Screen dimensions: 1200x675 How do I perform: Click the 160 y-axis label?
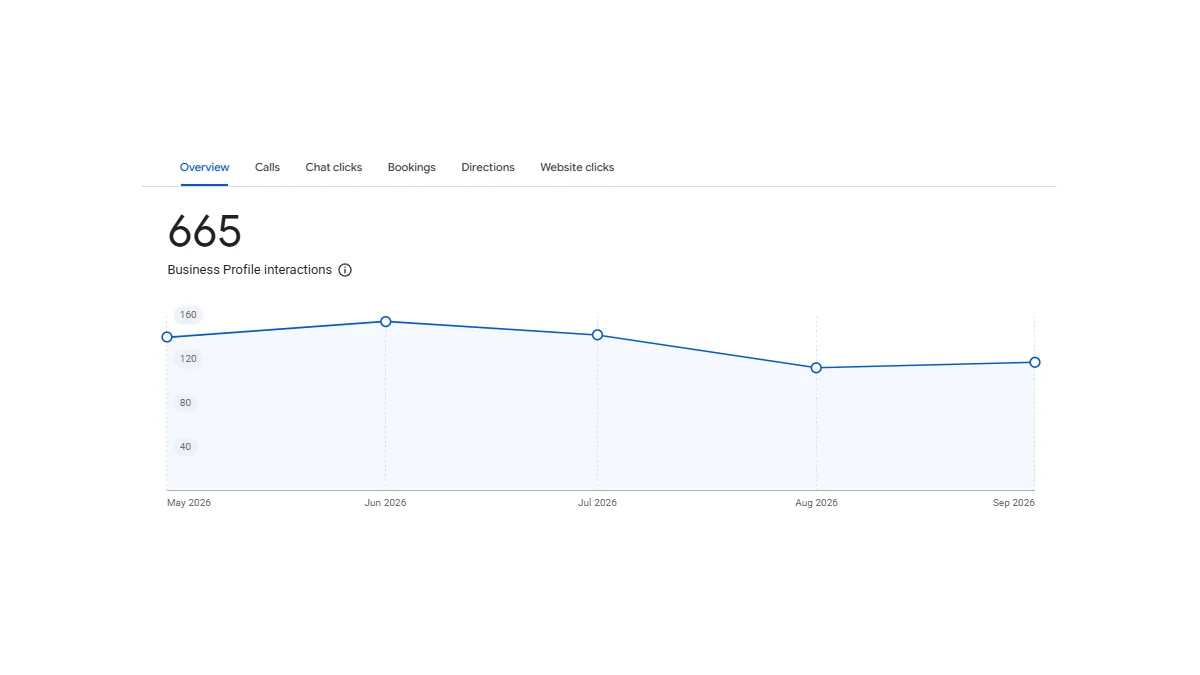pos(188,315)
